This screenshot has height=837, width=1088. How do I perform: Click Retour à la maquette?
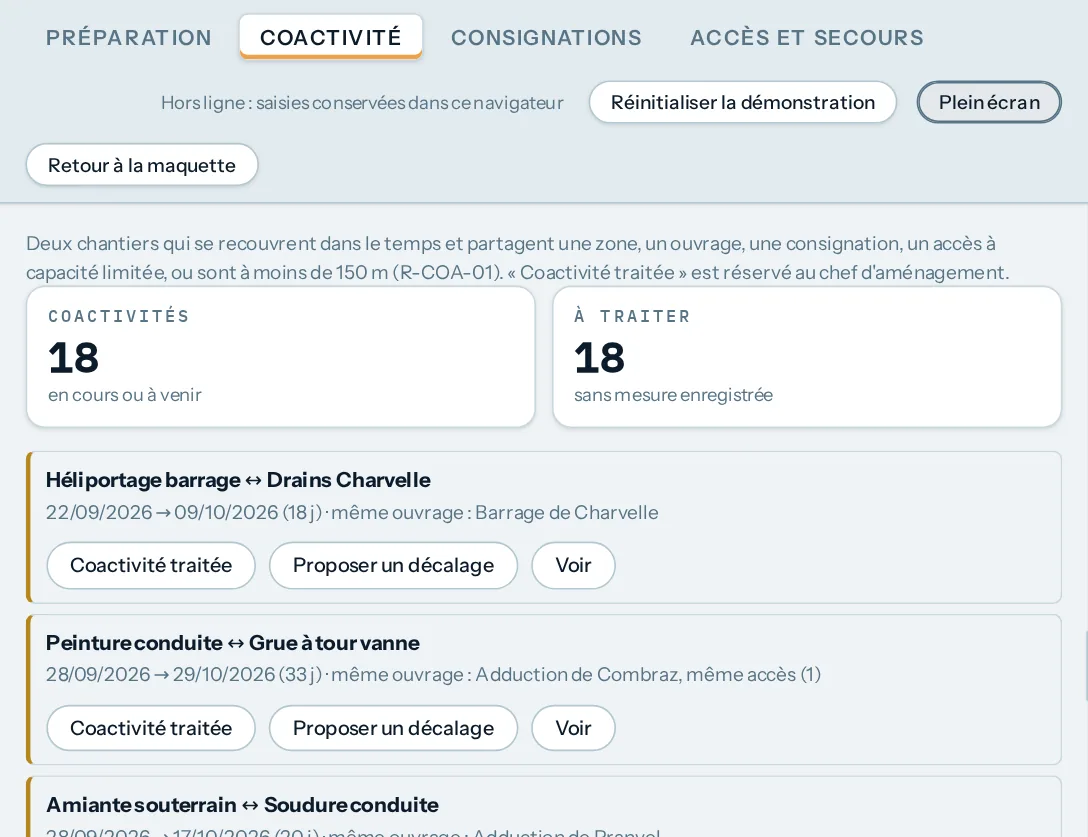(142, 165)
